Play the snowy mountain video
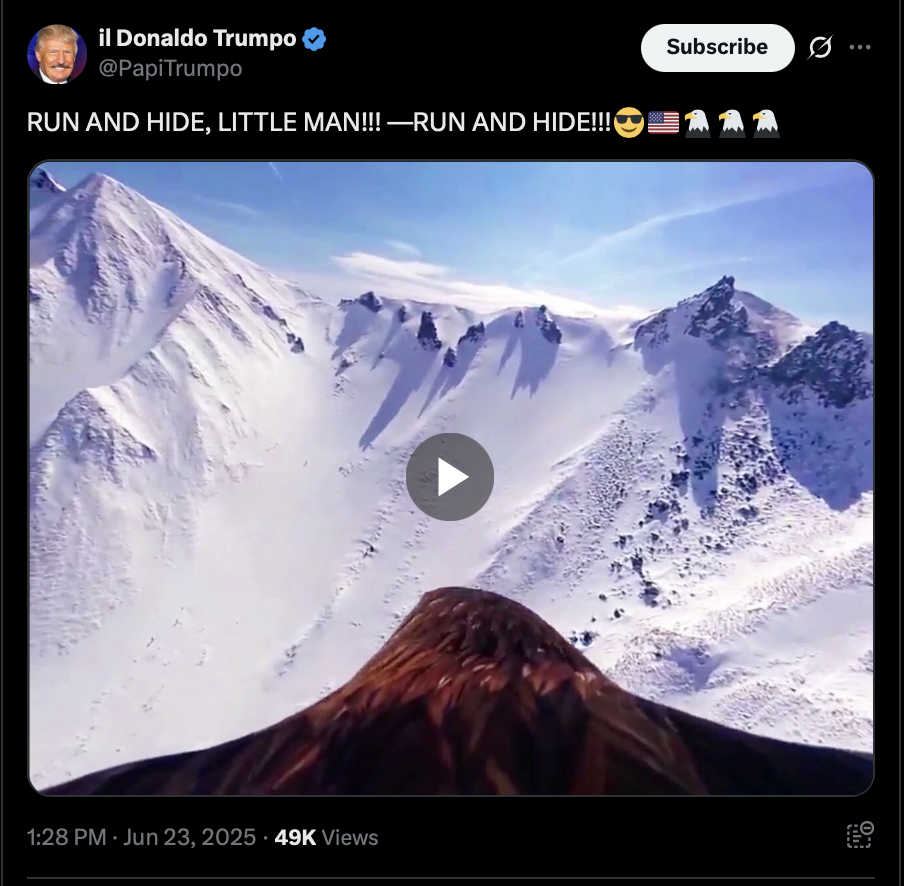The image size is (904, 886). point(450,477)
